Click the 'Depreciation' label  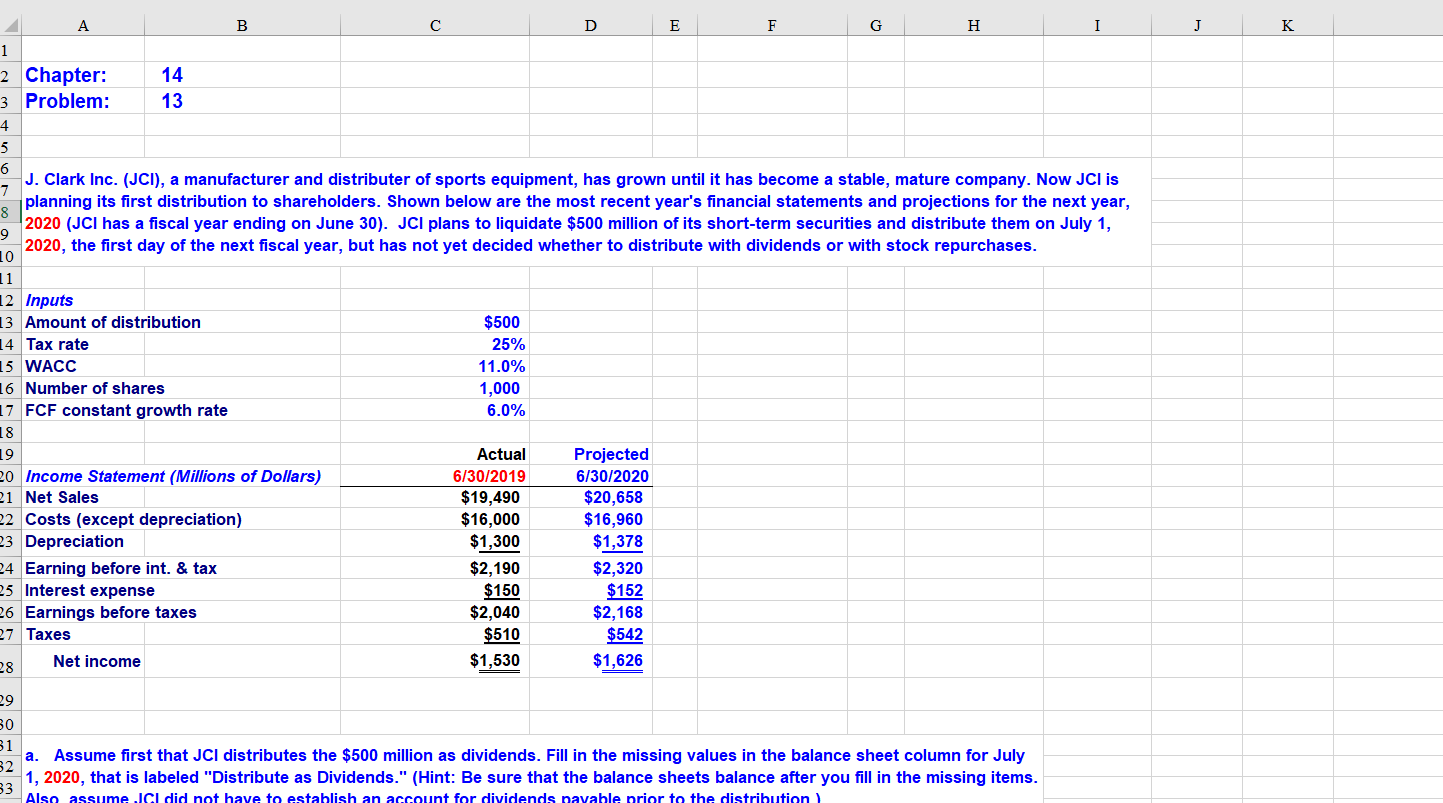tap(74, 541)
